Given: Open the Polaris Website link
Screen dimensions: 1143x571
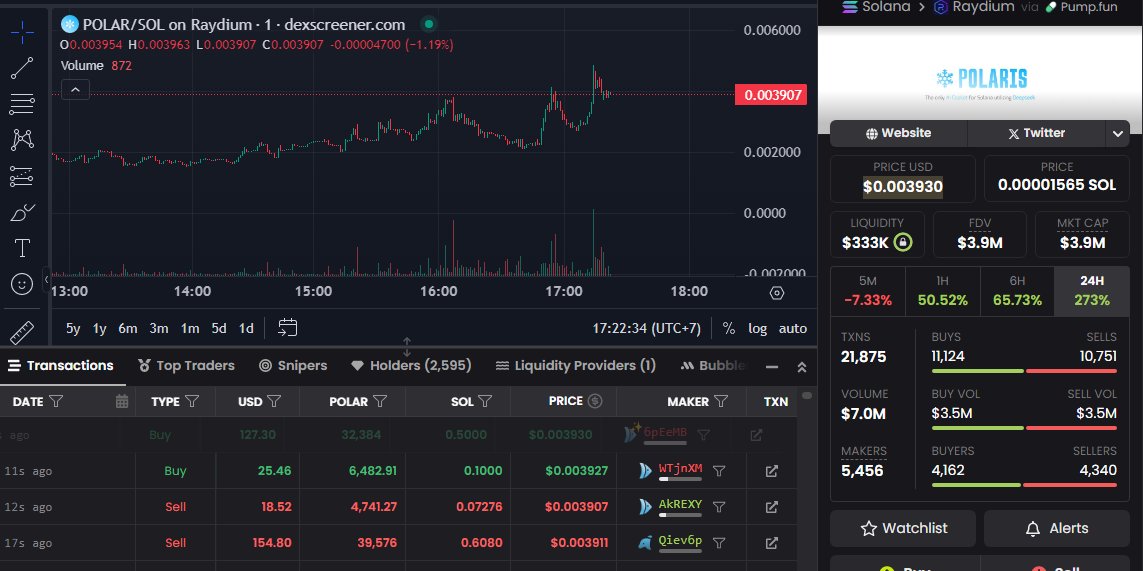Looking at the screenshot, I should click(898, 133).
